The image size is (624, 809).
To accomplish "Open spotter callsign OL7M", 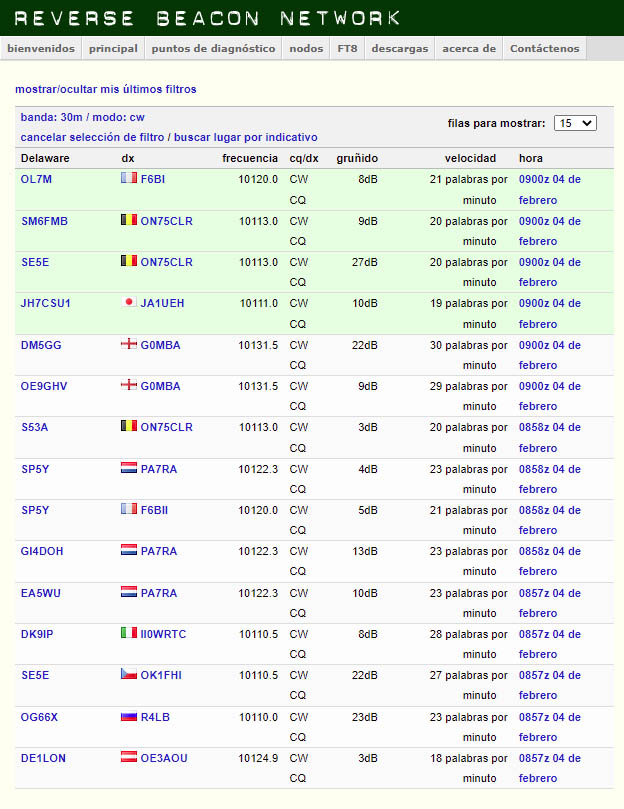I will point(36,180).
